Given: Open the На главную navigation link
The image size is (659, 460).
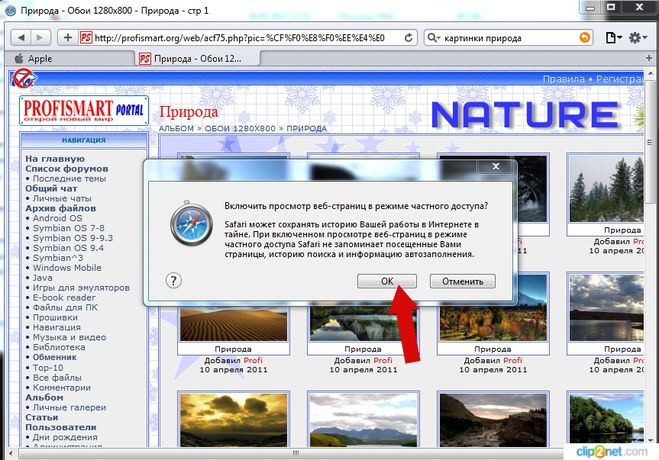Looking at the screenshot, I should tap(55, 159).
